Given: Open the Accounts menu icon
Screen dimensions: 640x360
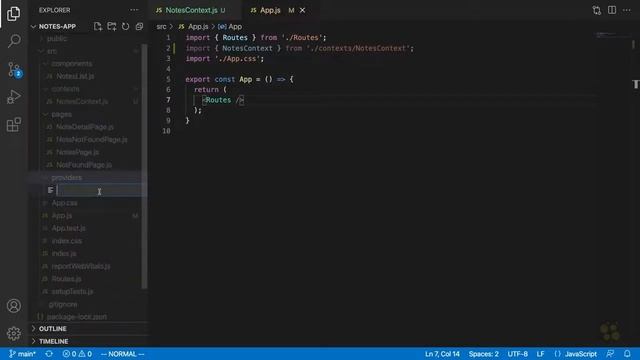Looking at the screenshot, I should 13,306.
